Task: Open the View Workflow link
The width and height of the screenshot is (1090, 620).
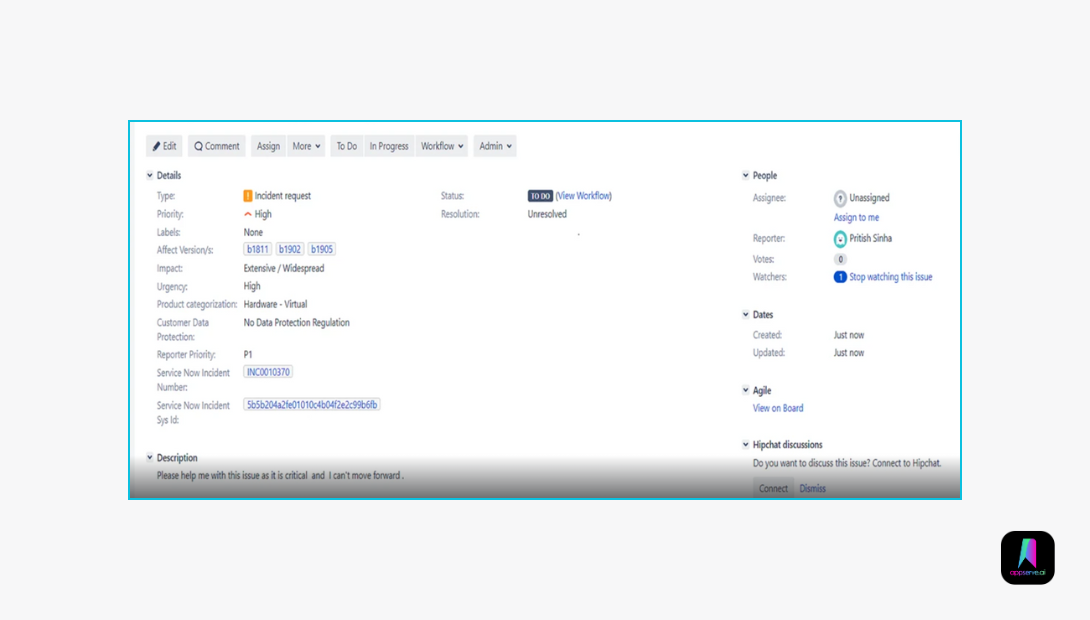Action: pos(584,196)
